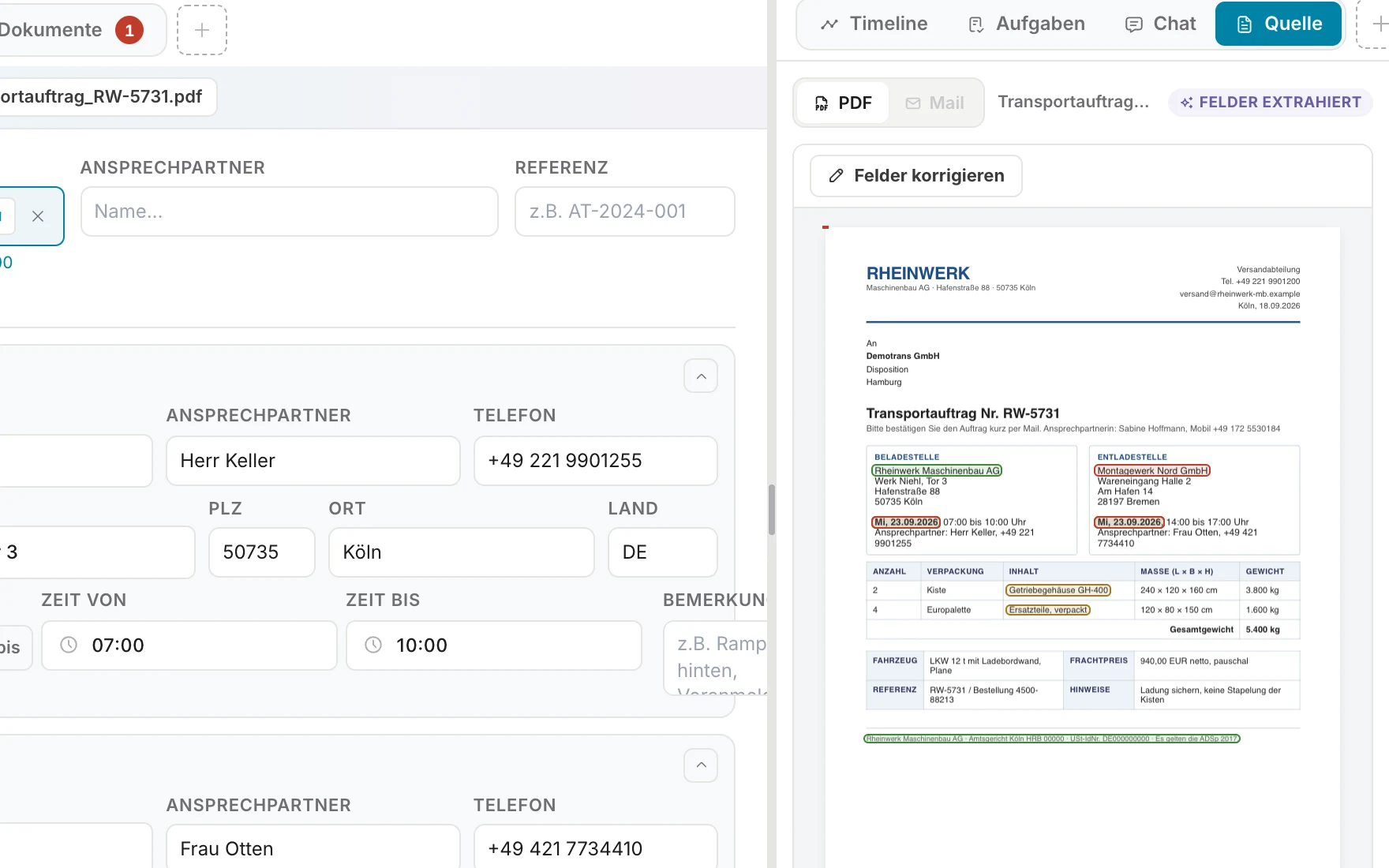Click clock icon in Zeit bis field
The height and width of the screenshot is (868, 1389).
point(373,645)
